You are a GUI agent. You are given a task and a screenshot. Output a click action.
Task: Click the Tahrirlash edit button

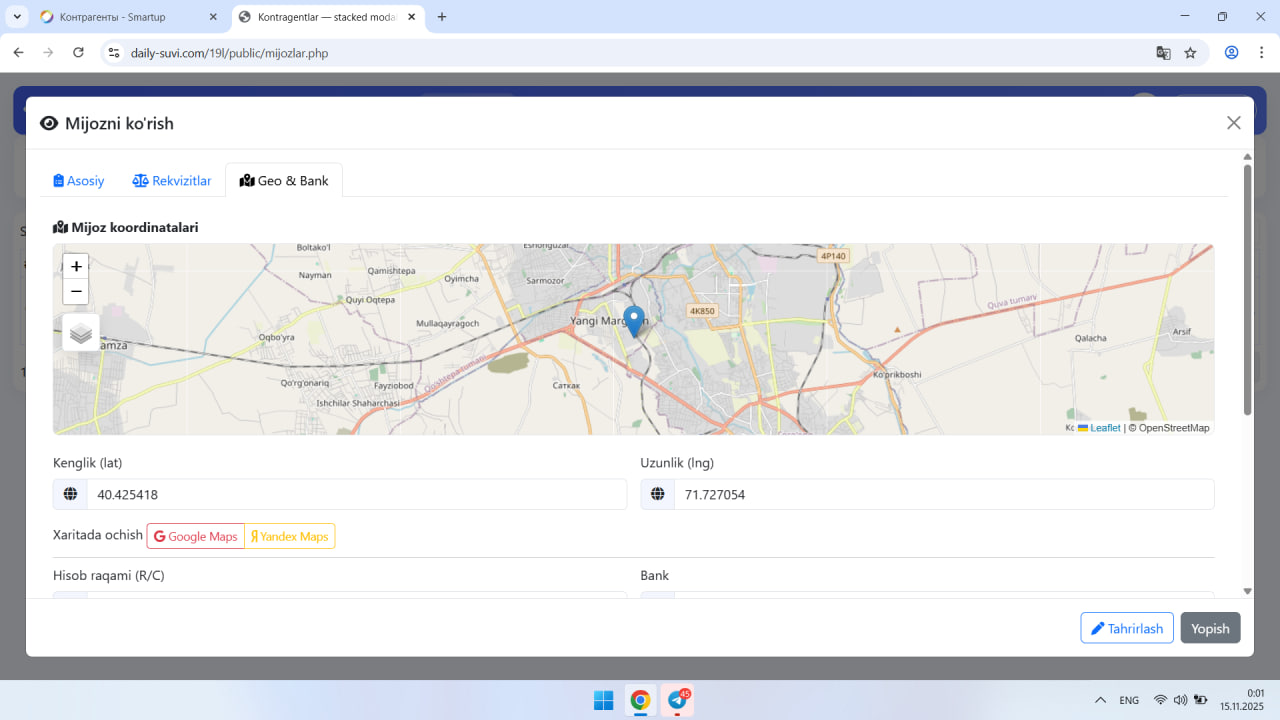coord(1126,628)
